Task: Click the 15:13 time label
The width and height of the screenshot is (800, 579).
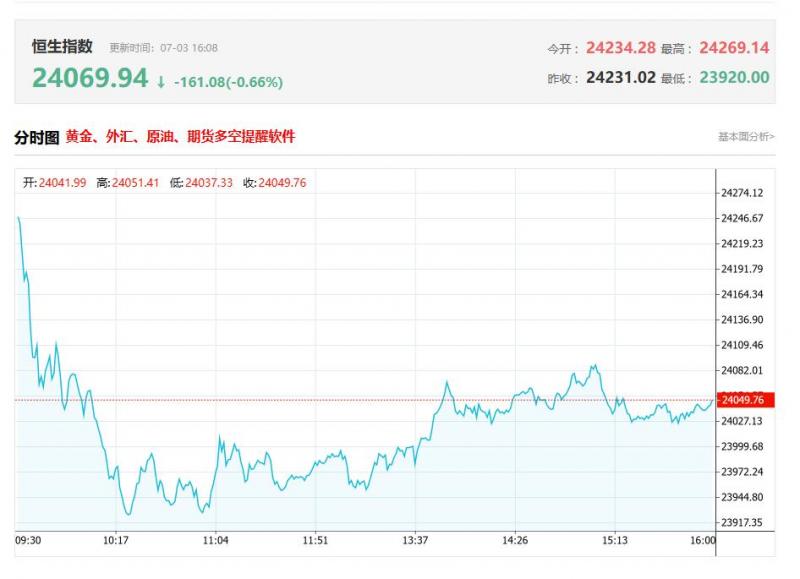Action: [x=615, y=540]
